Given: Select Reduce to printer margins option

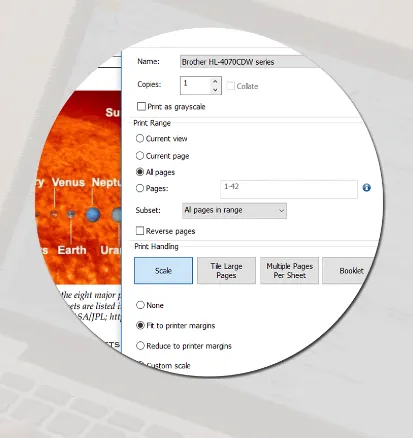Looking at the screenshot, I should 140,346.
